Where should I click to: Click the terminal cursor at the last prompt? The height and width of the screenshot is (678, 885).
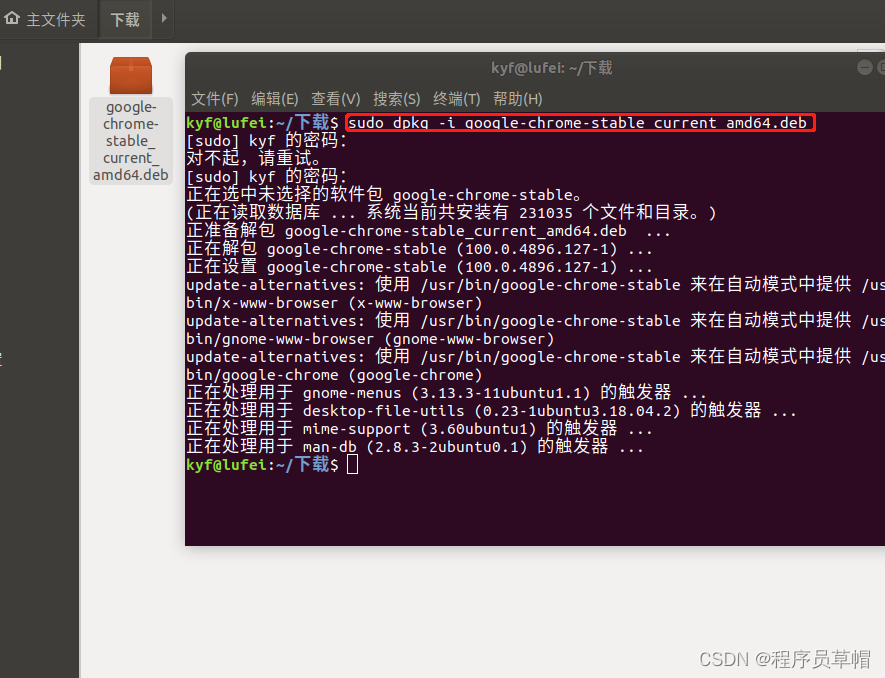pyautogui.click(x=352, y=465)
